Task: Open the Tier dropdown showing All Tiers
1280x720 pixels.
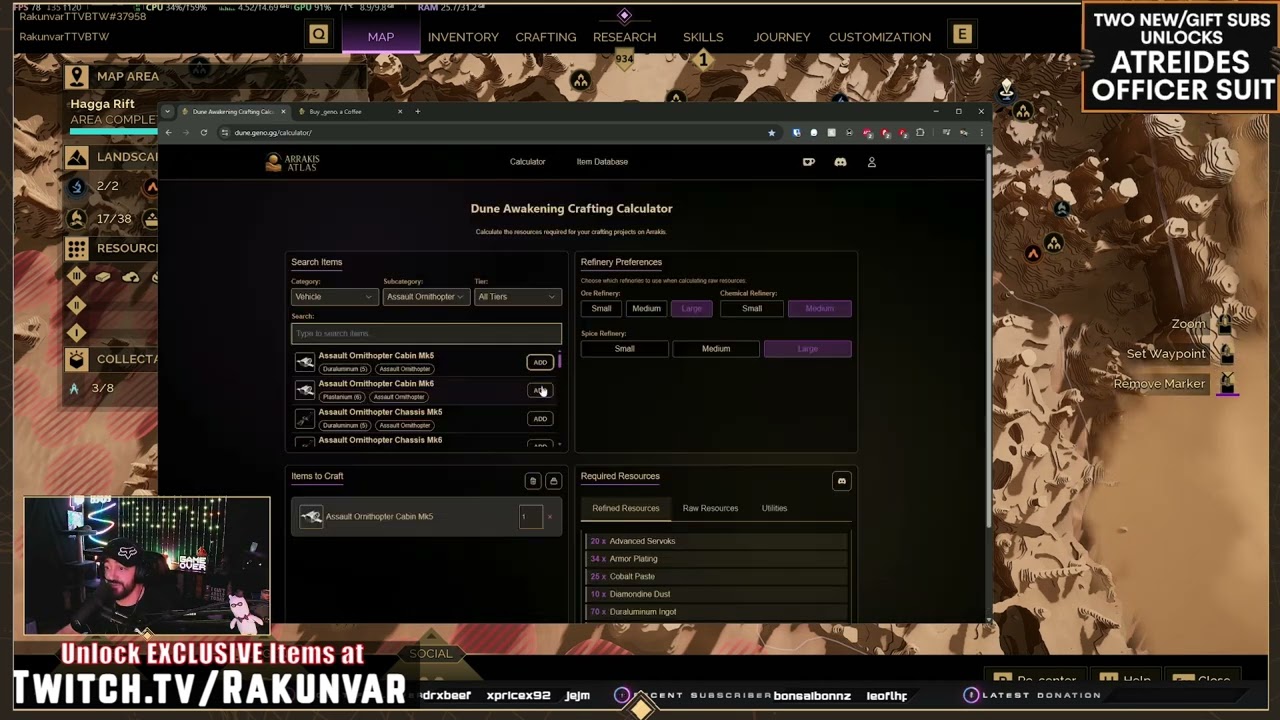Action: (x=517, y=297)
